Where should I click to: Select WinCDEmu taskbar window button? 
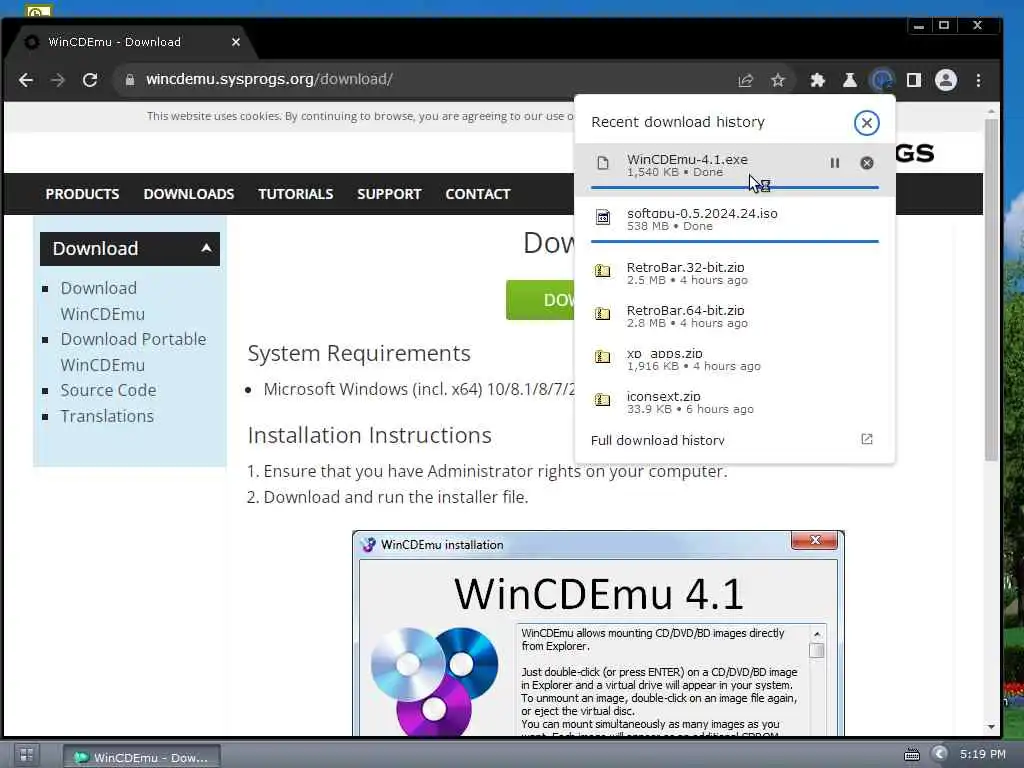(x=142, y=758)
